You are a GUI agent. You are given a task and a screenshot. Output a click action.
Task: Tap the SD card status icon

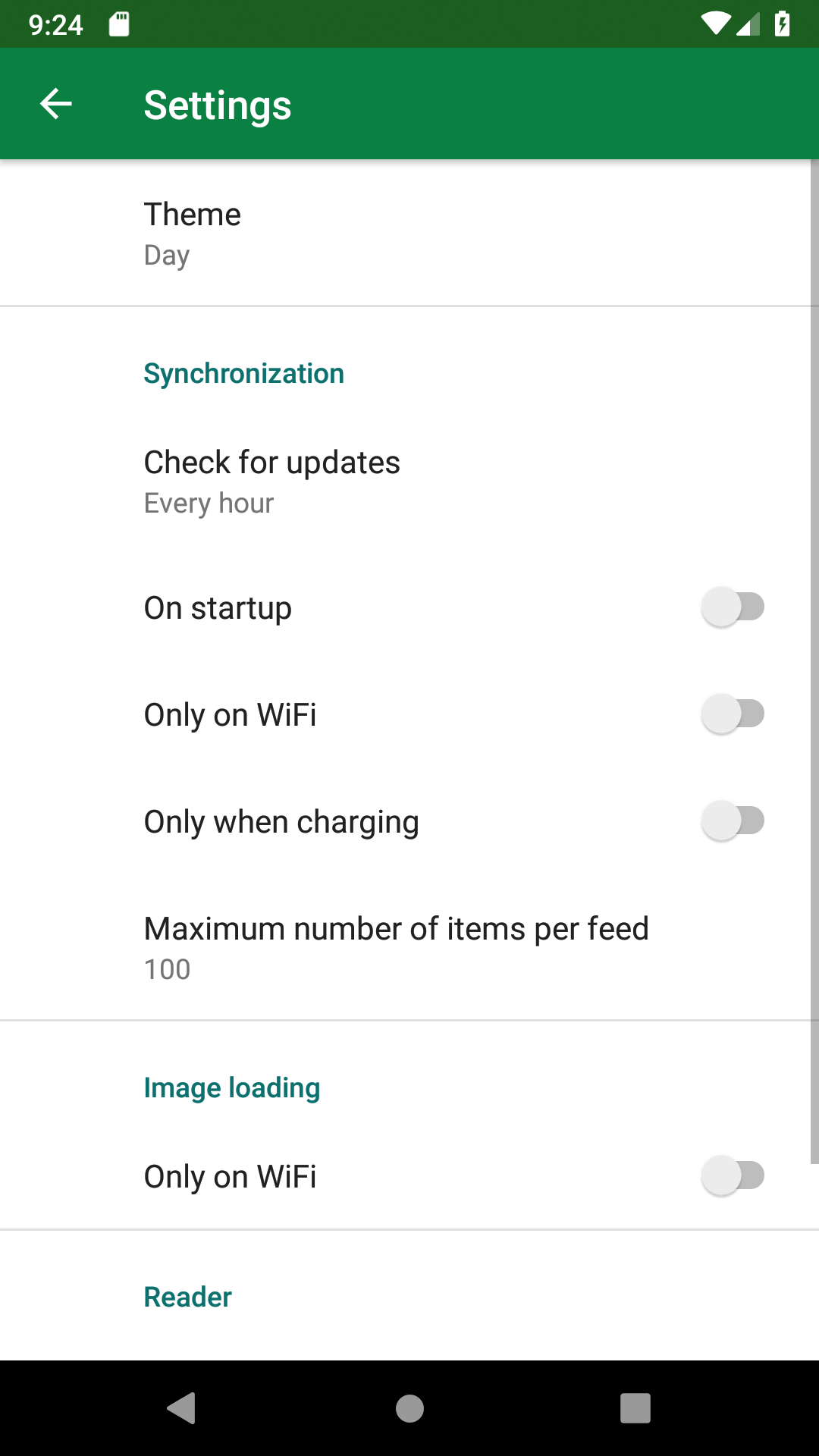(119, 24)
